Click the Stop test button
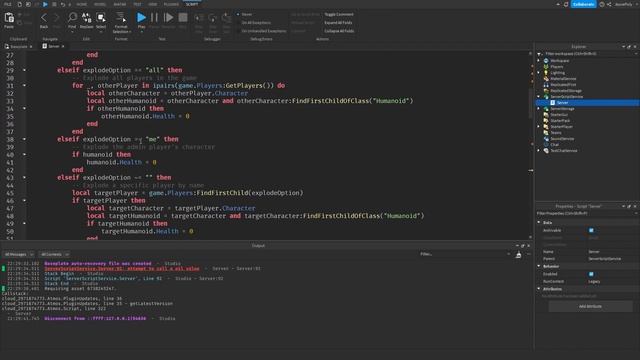Image resolution: width=640 pixels, height=360 pixels. pyautogui.click(x=183, y=18)
